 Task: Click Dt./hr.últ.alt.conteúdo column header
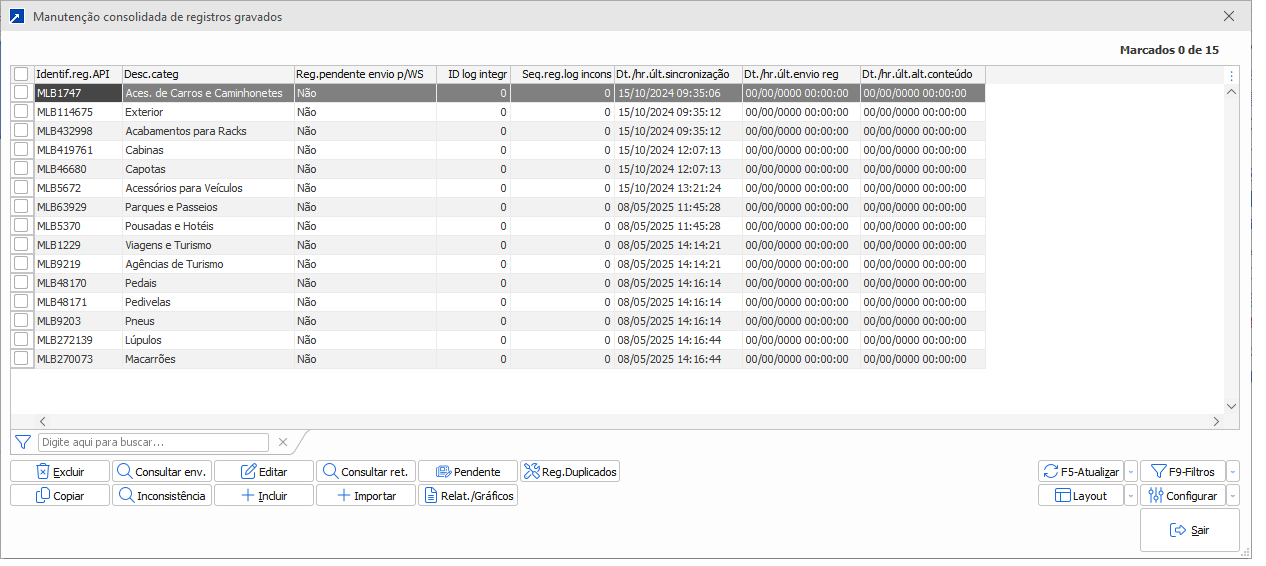click(x=923, y=74)
